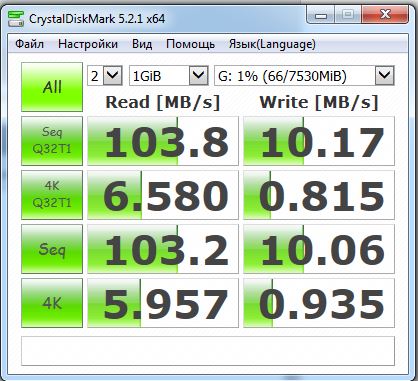Screen dimensions: 418x381
Task: Open the drive G: selection dropdown
Action: [x=304, y=76]
